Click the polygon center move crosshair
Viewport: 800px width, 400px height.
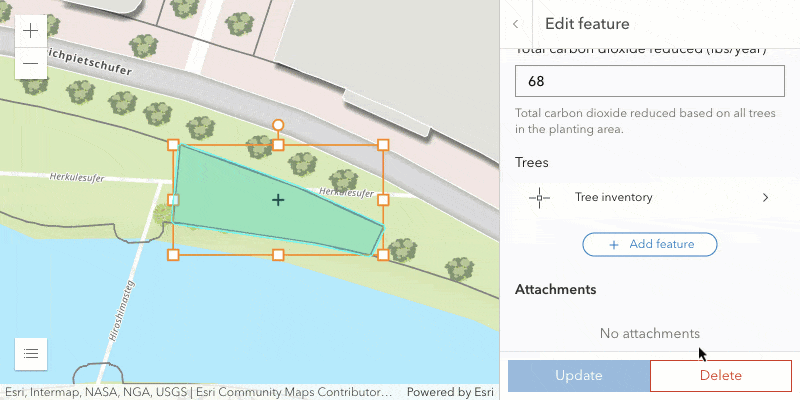[x=278, y=200]
